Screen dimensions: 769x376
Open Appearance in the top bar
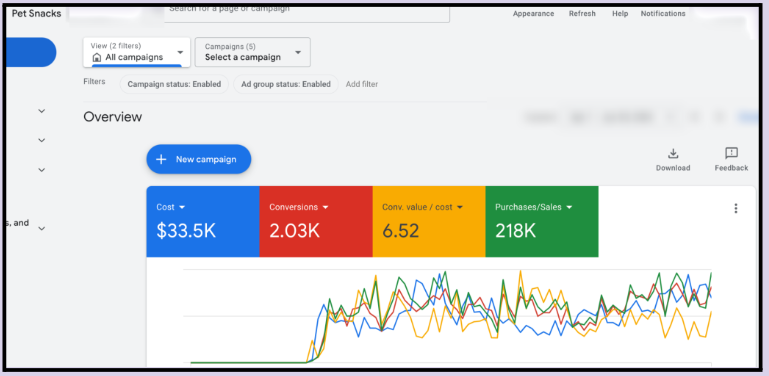pyautogui.click(x=534, y=14)
